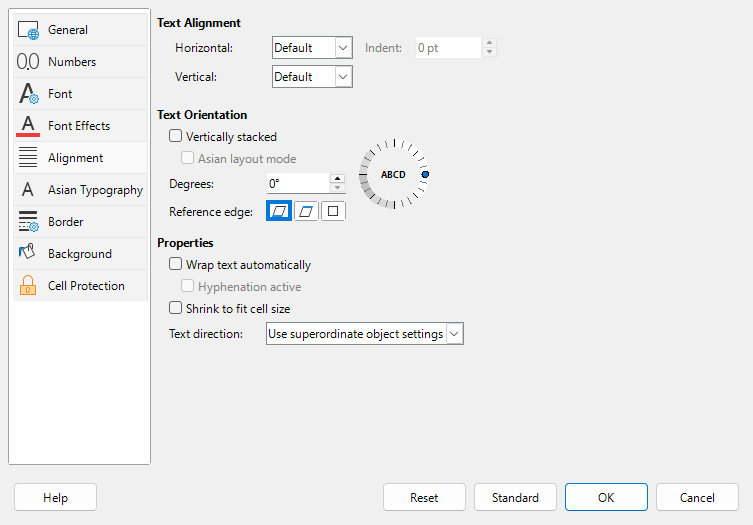Switch to the Border tab
Screen dimensions: 753x525
[x=80, y=221]
